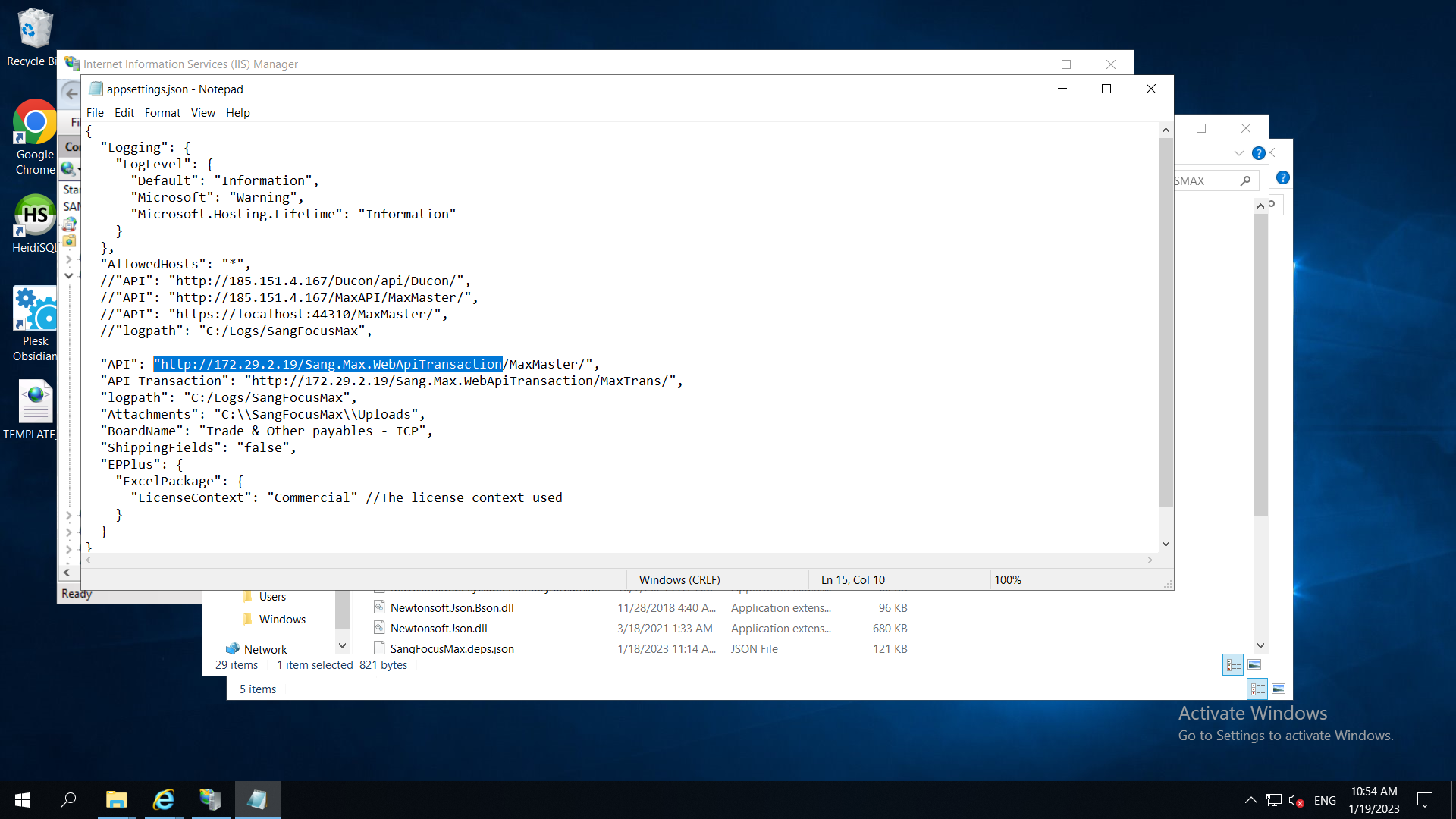This screenshot has width=1456, height=819.
Task: Click the volume icon in system tray
Action: [x=1295, y=800]
